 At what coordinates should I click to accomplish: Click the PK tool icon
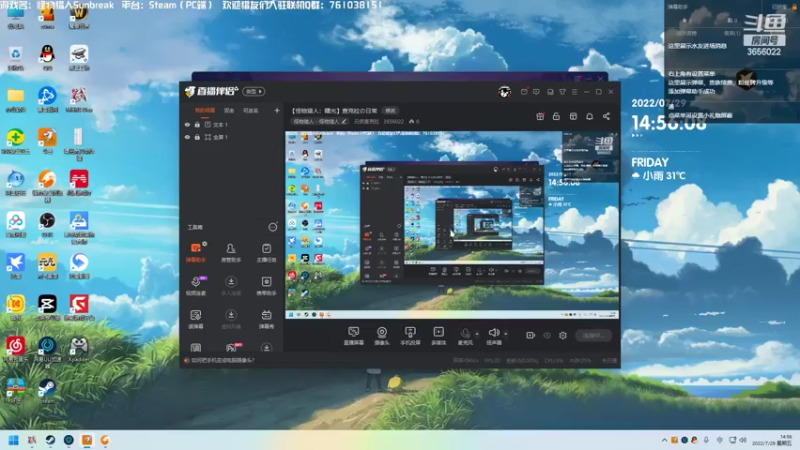pyautogui.click(x=232, y=348)
